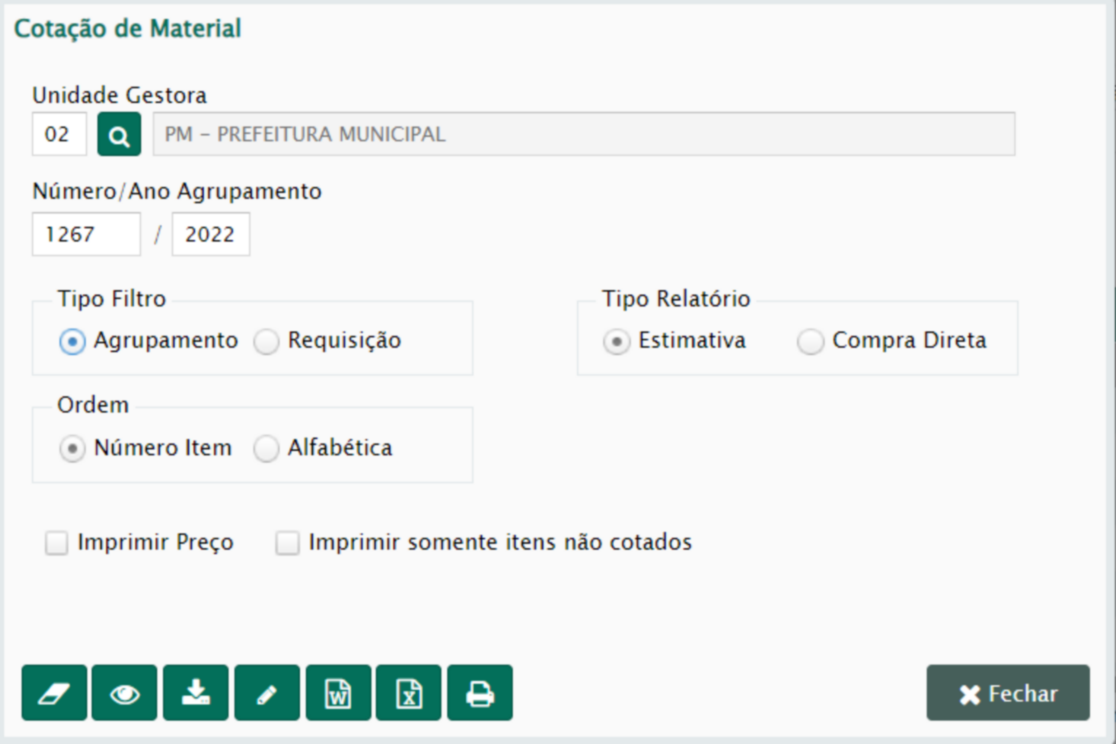Viewport: 1116px width, 744px height.
Task: Order by Número Item
Action: pos(71,449)
